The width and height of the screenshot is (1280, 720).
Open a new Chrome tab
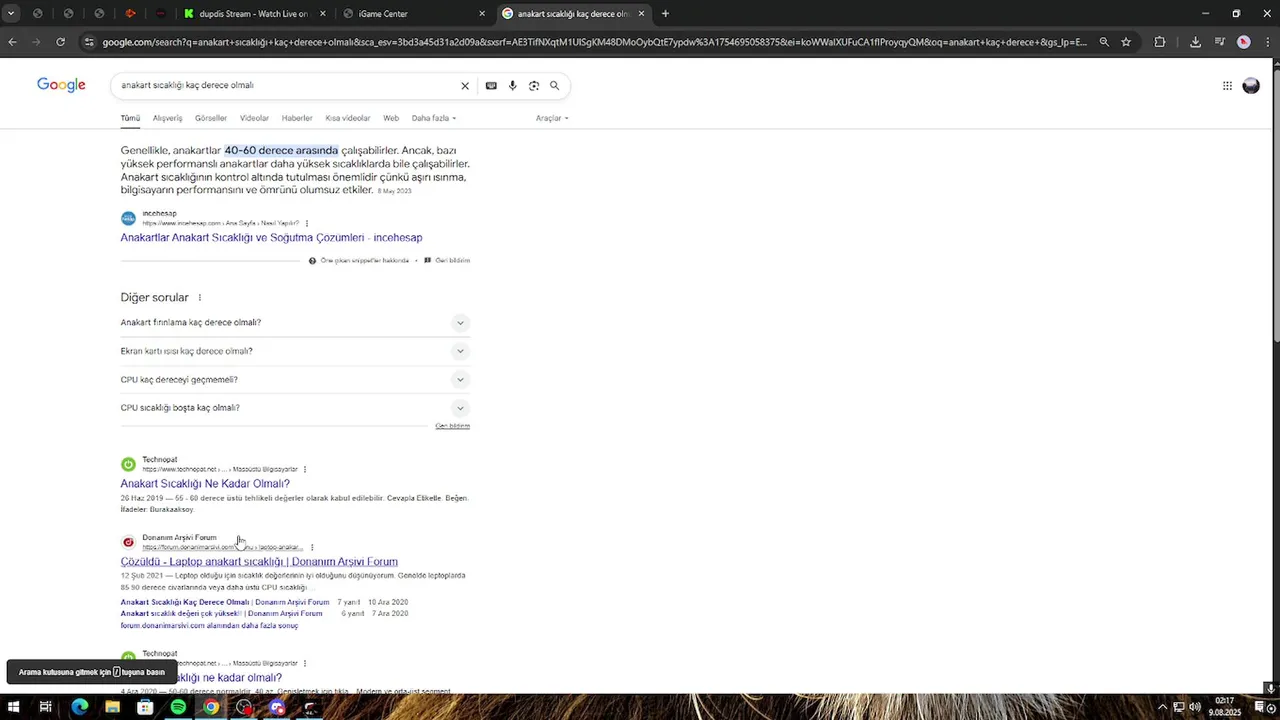coord(666,14)
